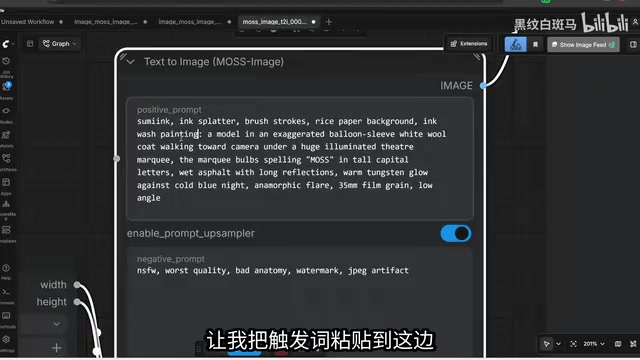640x360 pixels.
Task: Click inside the negative_prompt text field
Action: [x=300, y=302]
